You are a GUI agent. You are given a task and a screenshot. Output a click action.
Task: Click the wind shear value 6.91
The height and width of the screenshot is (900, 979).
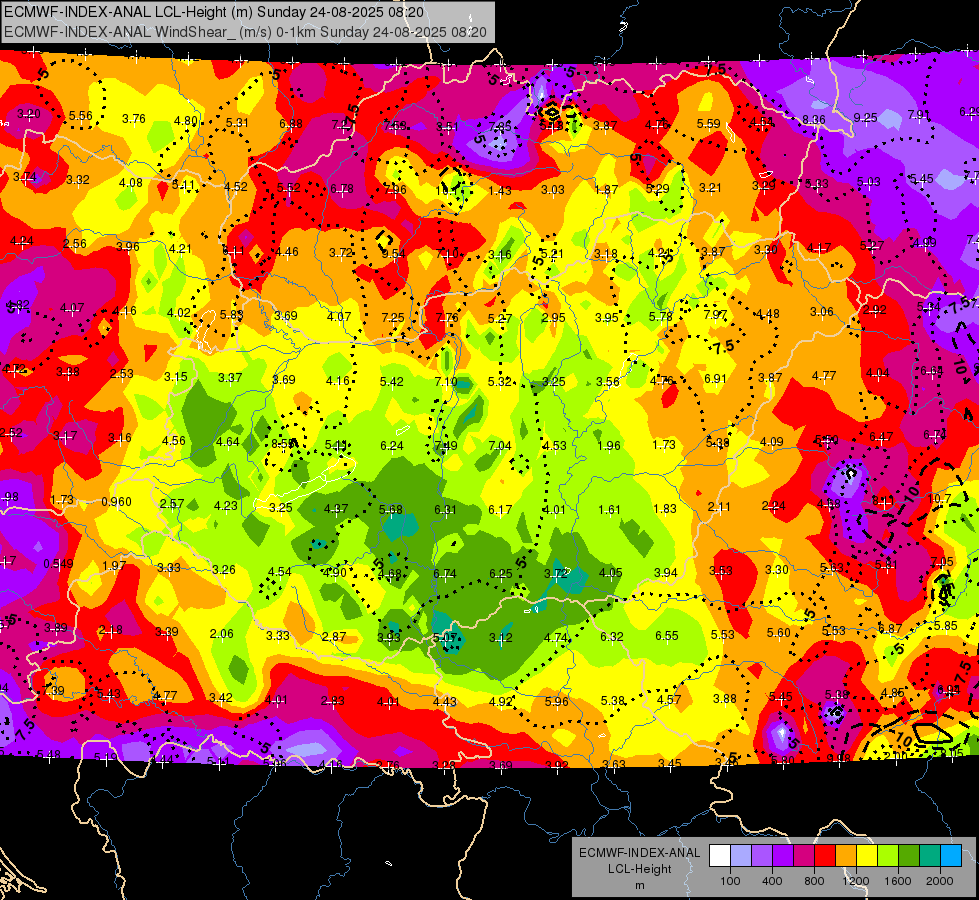tap(716, 378)
